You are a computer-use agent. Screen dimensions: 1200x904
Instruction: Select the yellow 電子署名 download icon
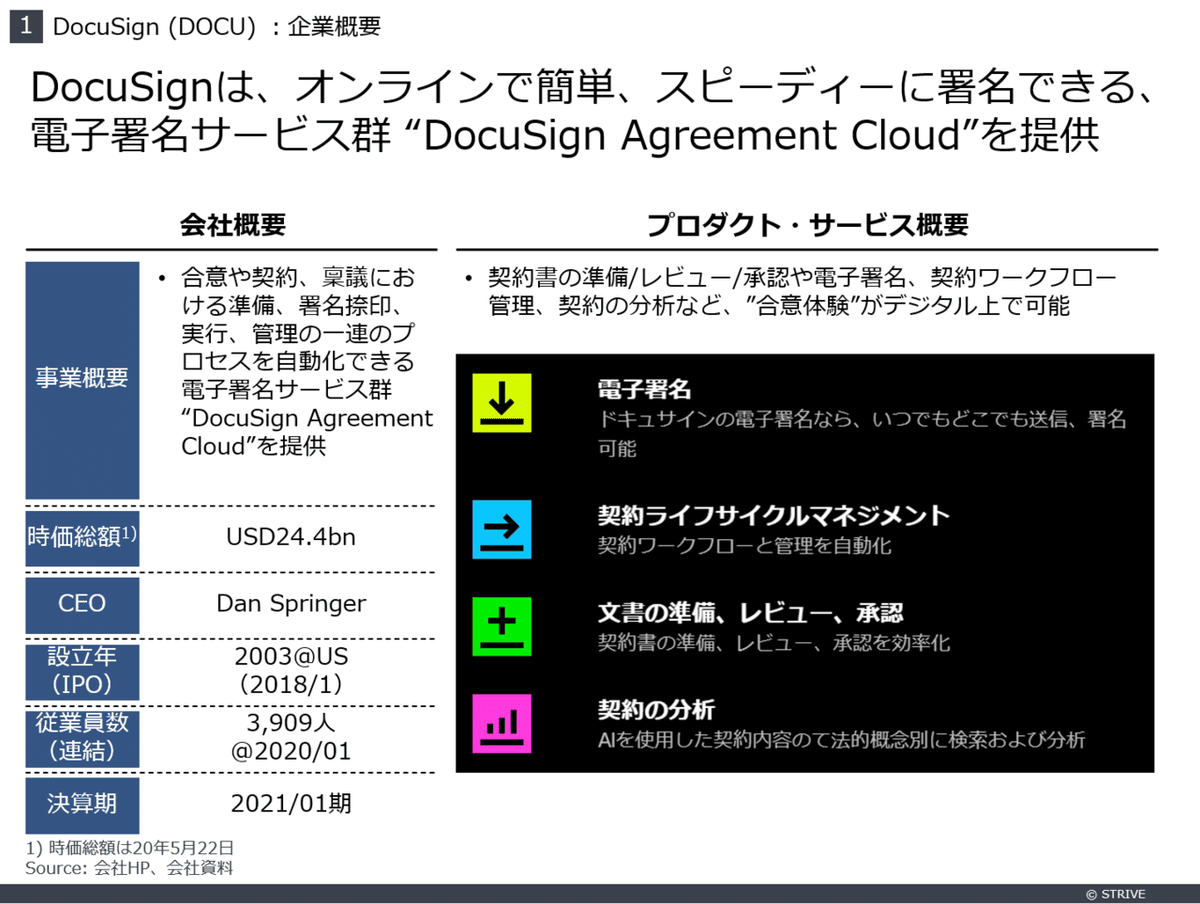[501, 403]
